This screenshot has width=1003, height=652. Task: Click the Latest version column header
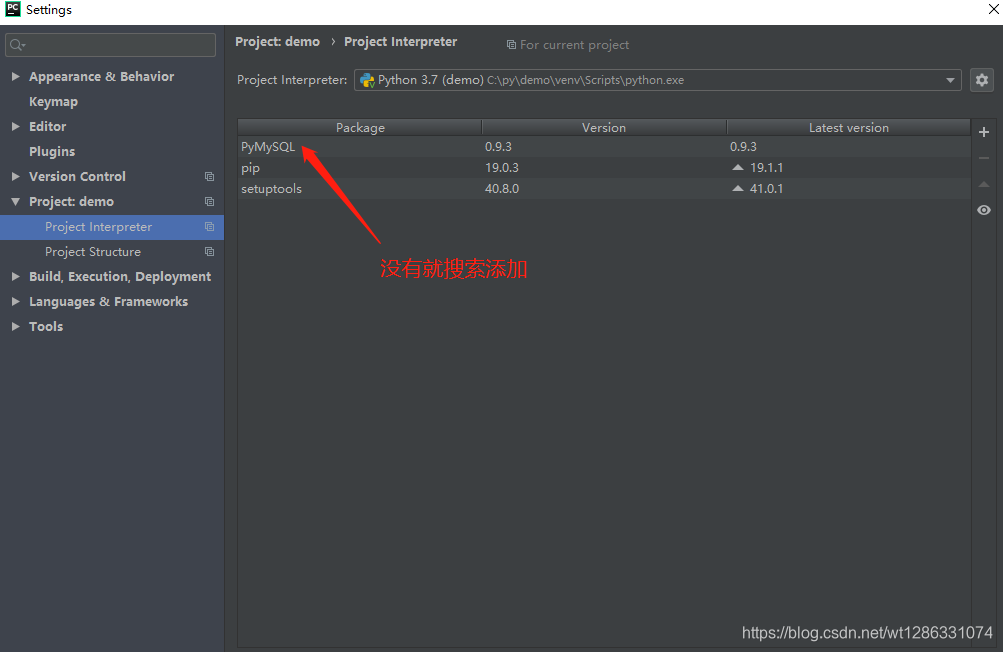pyautogui.click(x=848, y=127)
